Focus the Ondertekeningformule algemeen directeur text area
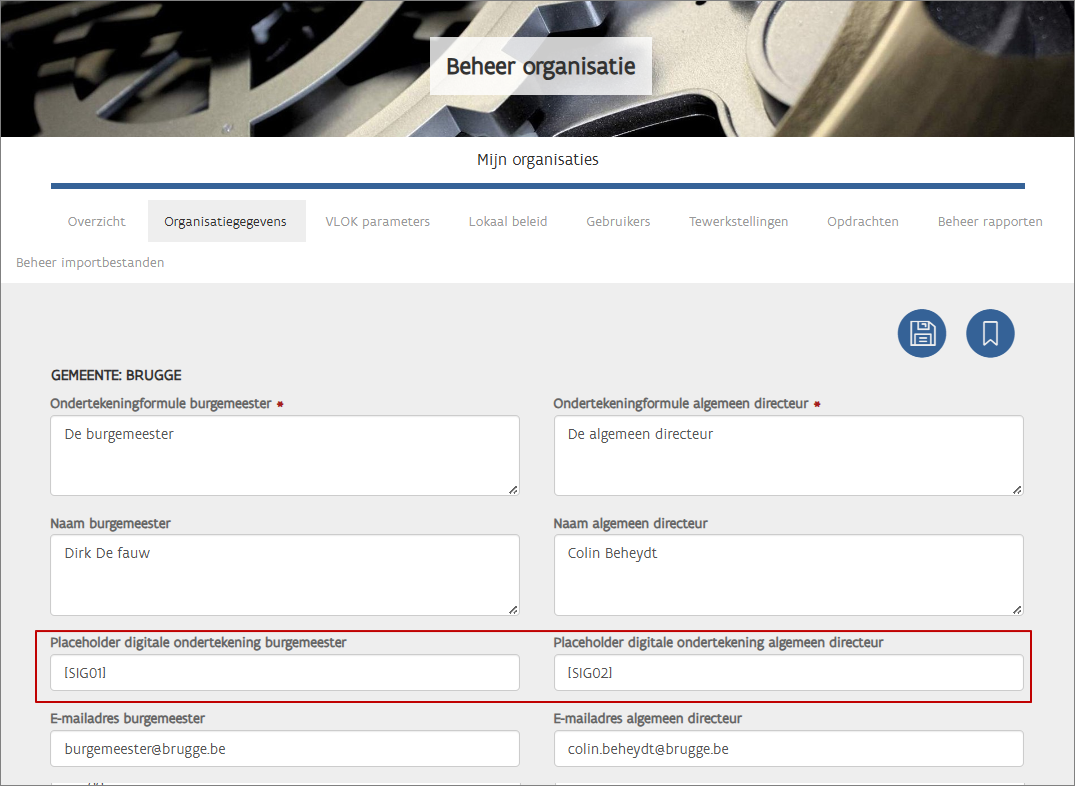This screenshot has width=1075, height=786. tap(788, 455)
